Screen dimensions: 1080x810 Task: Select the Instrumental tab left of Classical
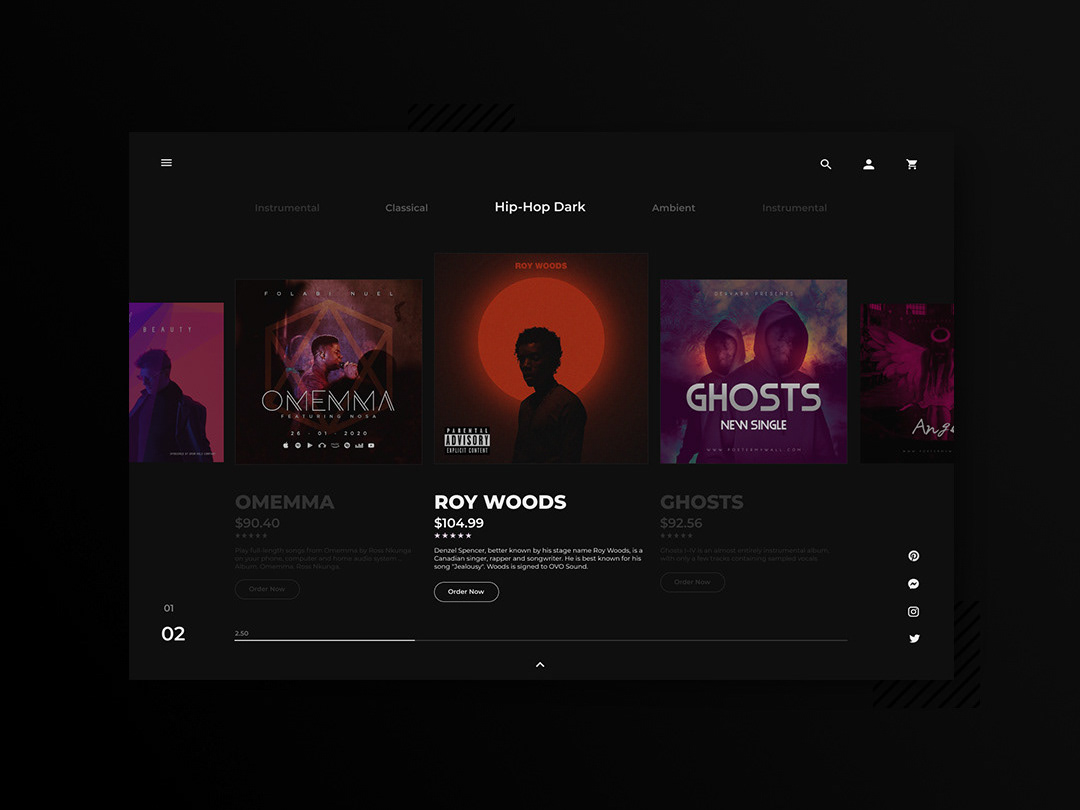click(287, 207)
